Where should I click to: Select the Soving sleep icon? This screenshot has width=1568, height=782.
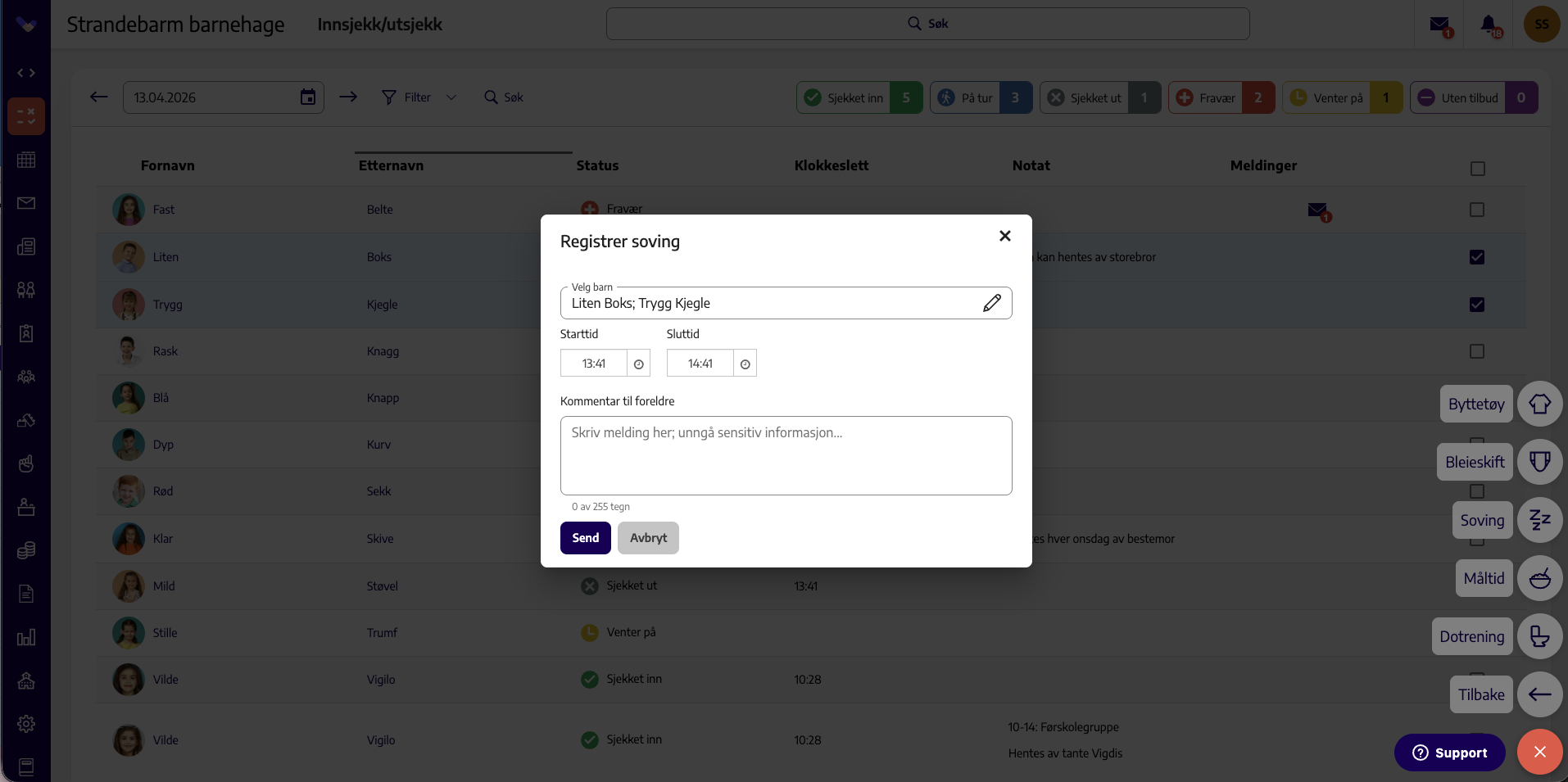(1540, 520)
